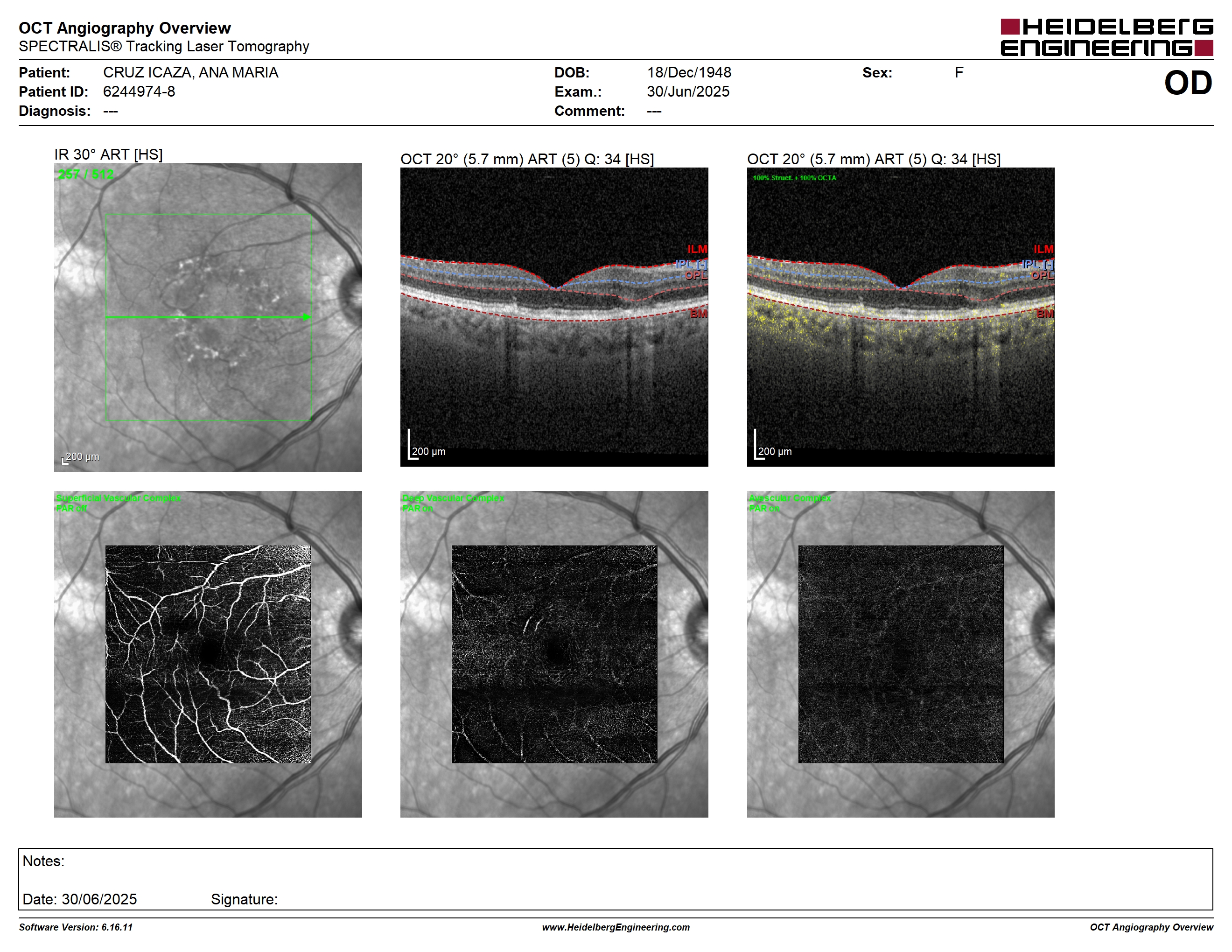Click the Deep Vascular Complex angiogram
The height and width of the screenshot is (952, 1232).
(554, 654)
